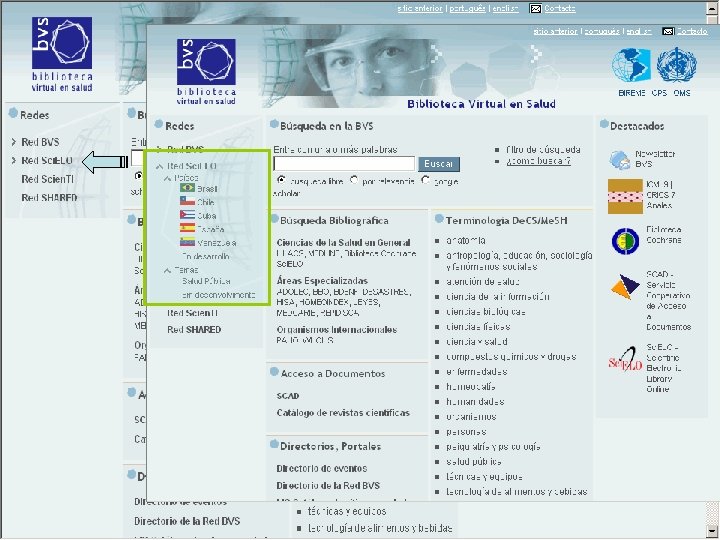Open sitio anterior link in background window
Image resolution: width=720 pixels, height=540 pixels.
pos(420,8)
